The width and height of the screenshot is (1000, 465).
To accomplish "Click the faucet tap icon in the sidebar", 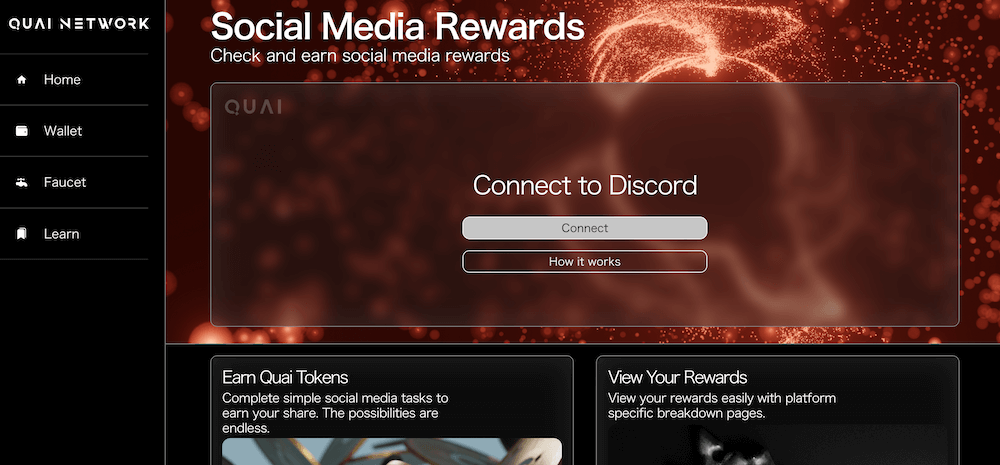I will [x=22, y=182].
